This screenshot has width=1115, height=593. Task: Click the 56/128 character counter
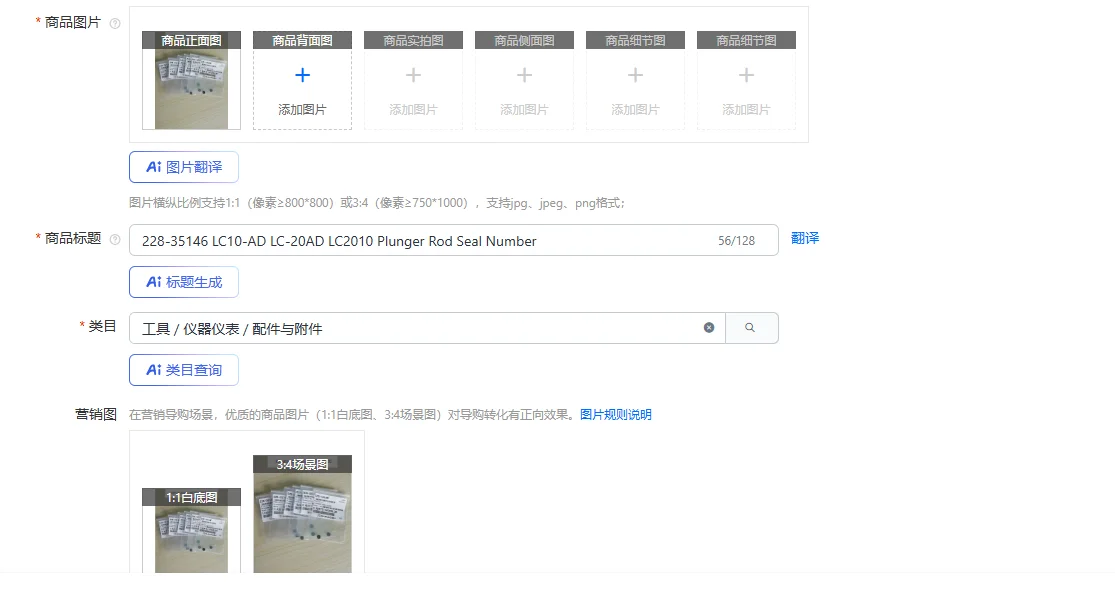coord(737,241)
